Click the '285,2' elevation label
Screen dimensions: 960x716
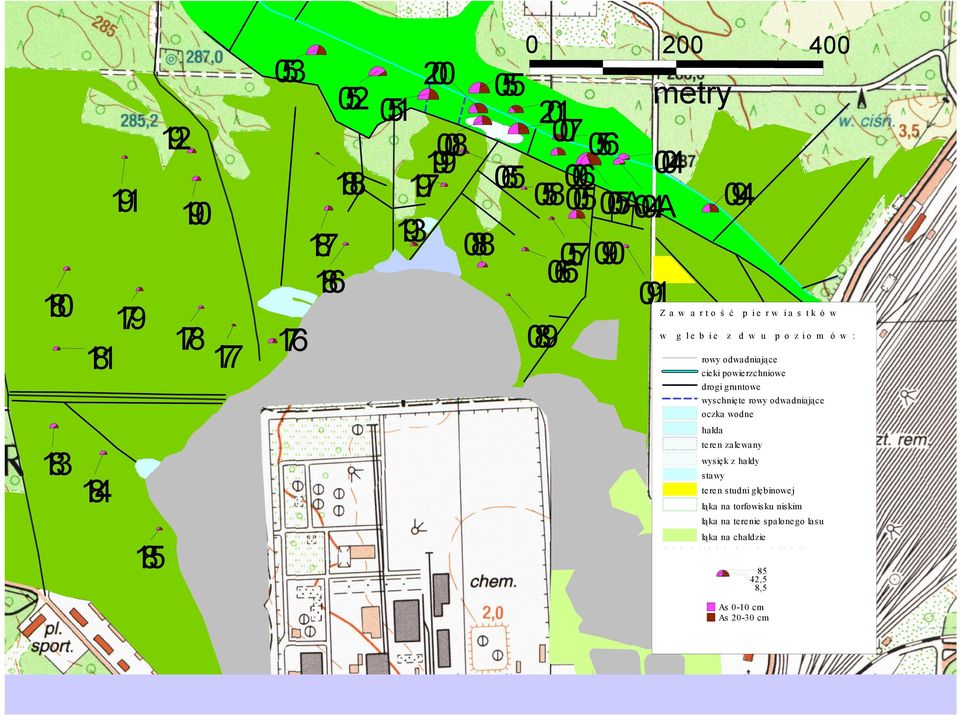point(140,121)
